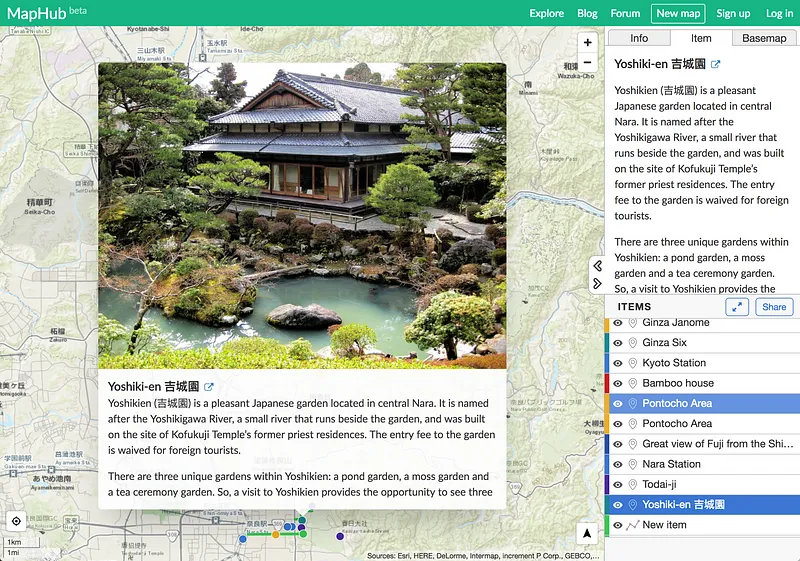Click external link icon beside popup title
This screenshot has height=561, width=800.
pyautogui.click(x=209, y=387)
